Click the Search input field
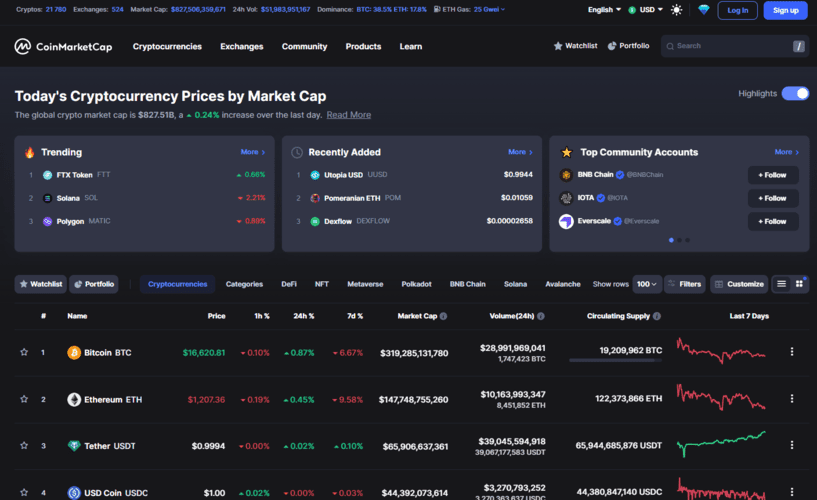817x500 pixels. point(735,46)
